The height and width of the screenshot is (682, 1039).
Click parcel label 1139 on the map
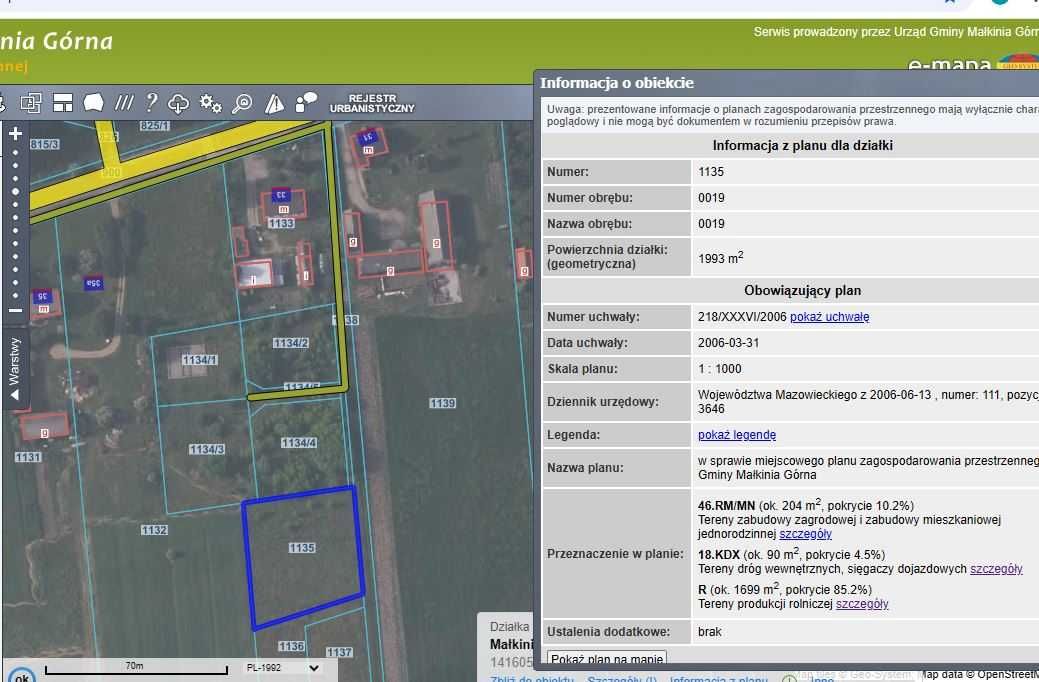442,403
